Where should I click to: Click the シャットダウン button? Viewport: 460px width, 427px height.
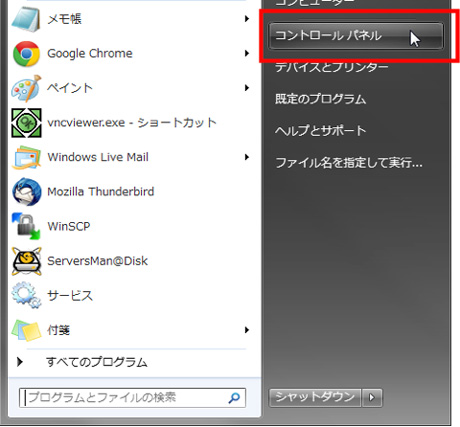(315, 397)
